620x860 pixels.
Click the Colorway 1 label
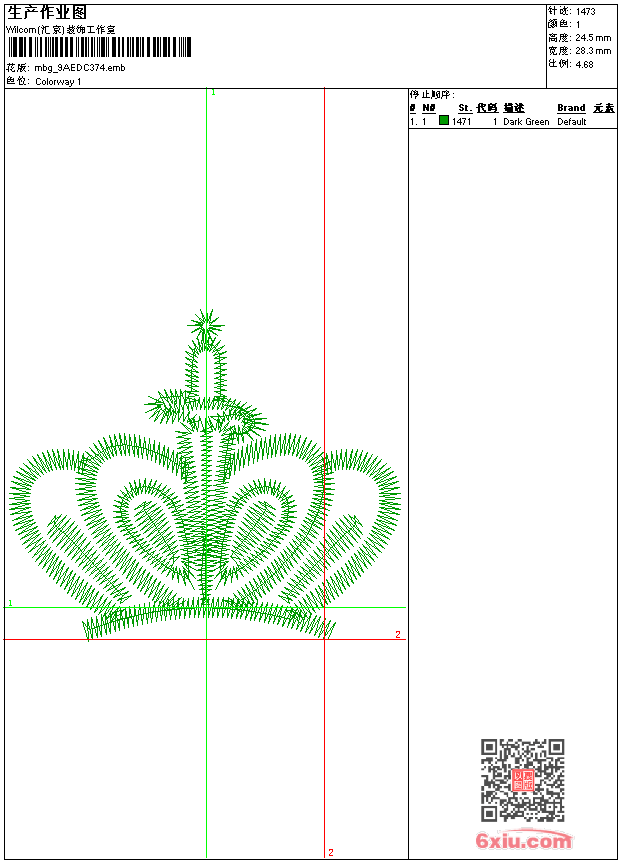click(x=58, y=82)
